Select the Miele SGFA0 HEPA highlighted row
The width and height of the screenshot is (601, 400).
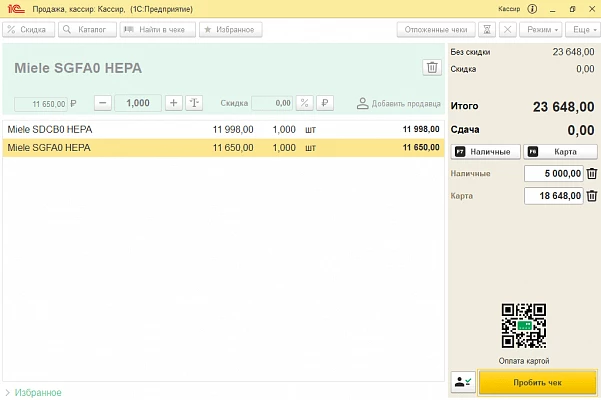point(223,148)
